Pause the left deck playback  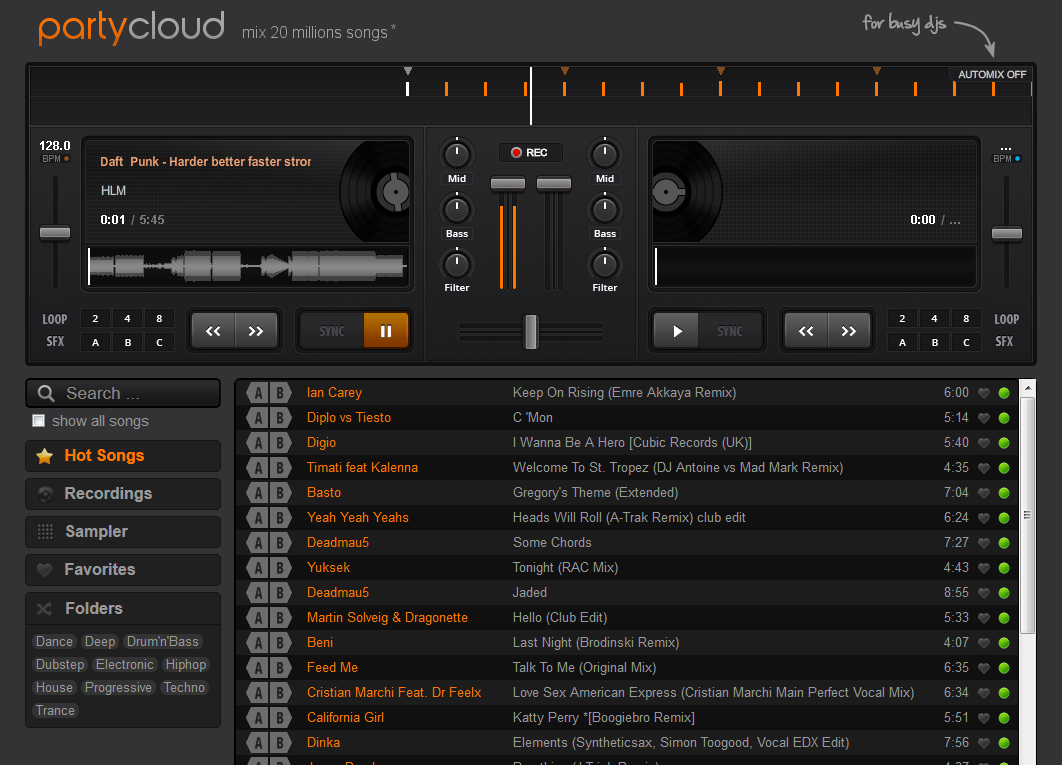(386, 331)
